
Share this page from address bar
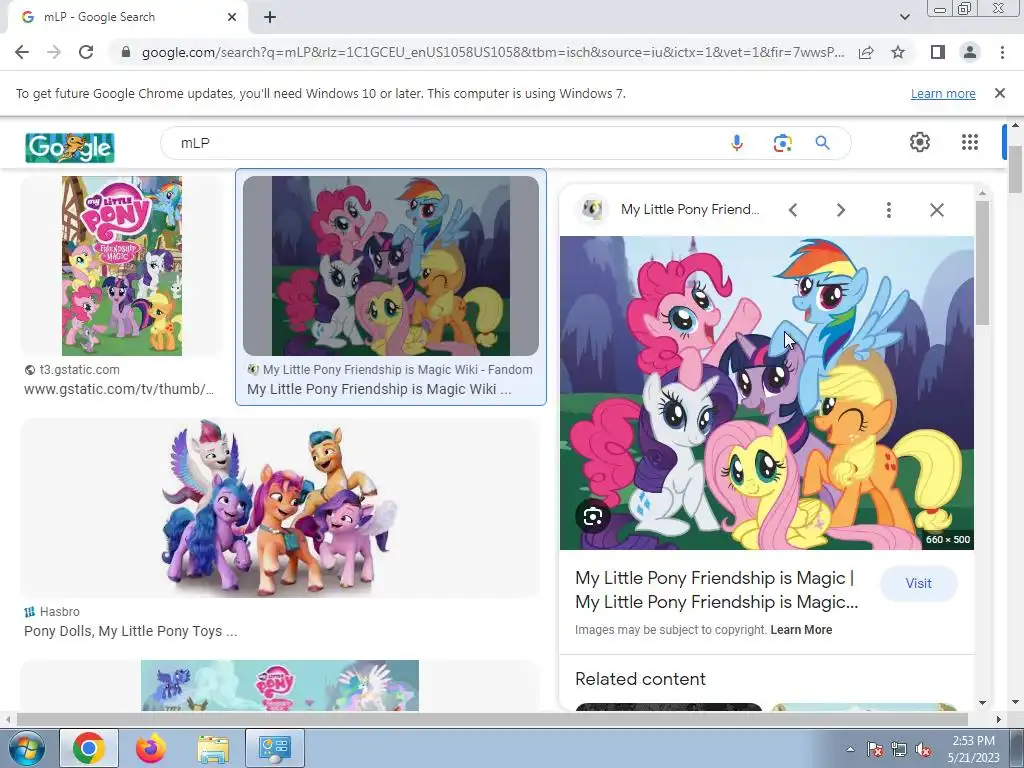coord(866,52)
